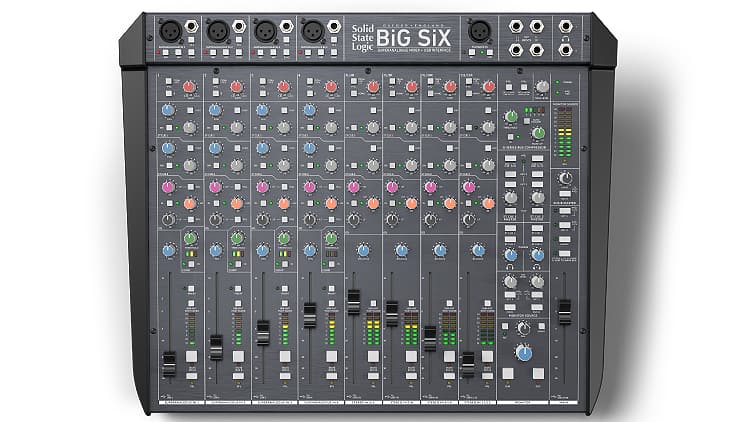Click the fourth stereo channel fader cap
This screenshot has width=750, height=422.
tap(468, 365)
